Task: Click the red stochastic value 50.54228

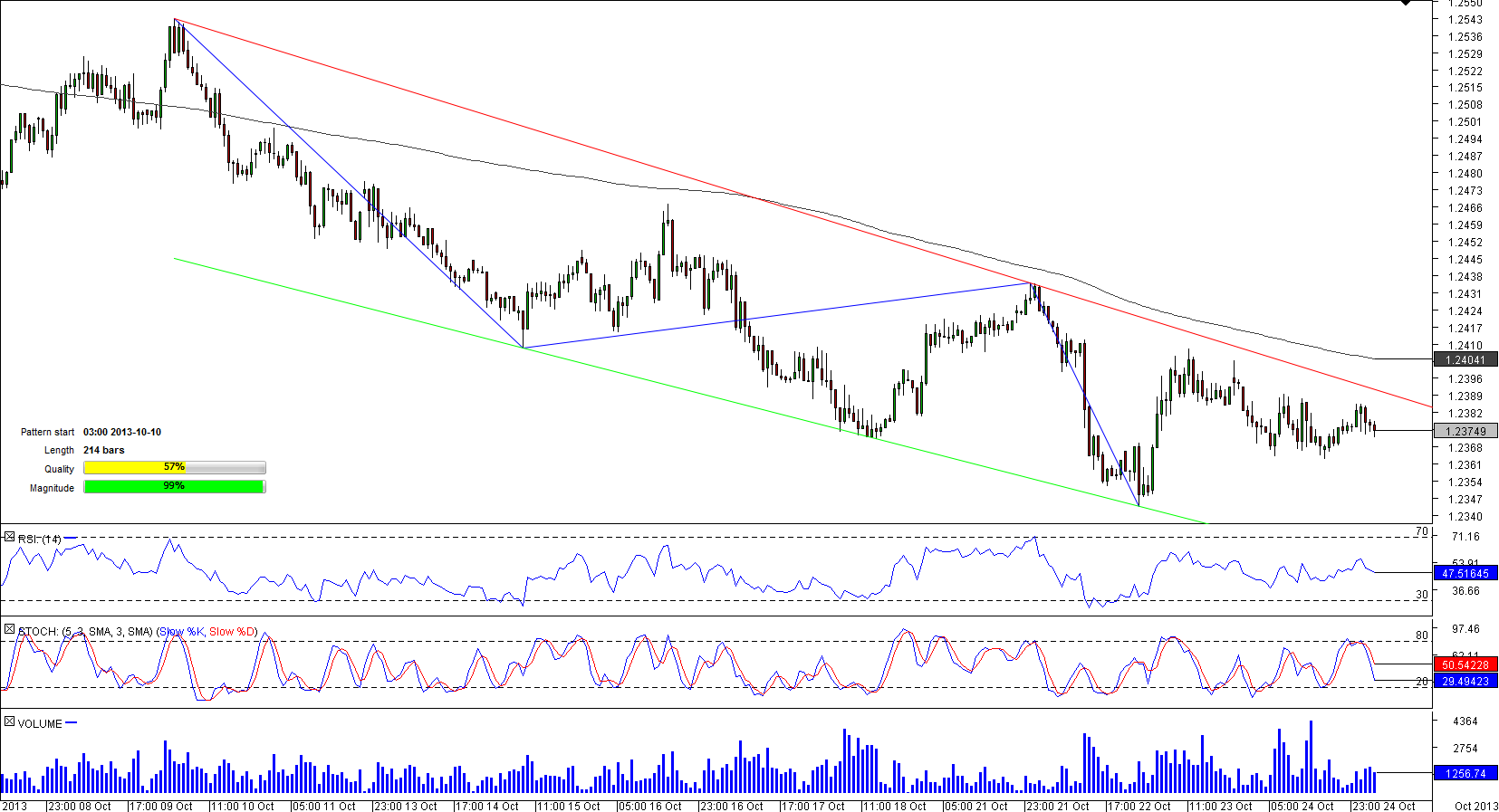Action: pos(1465,665)
